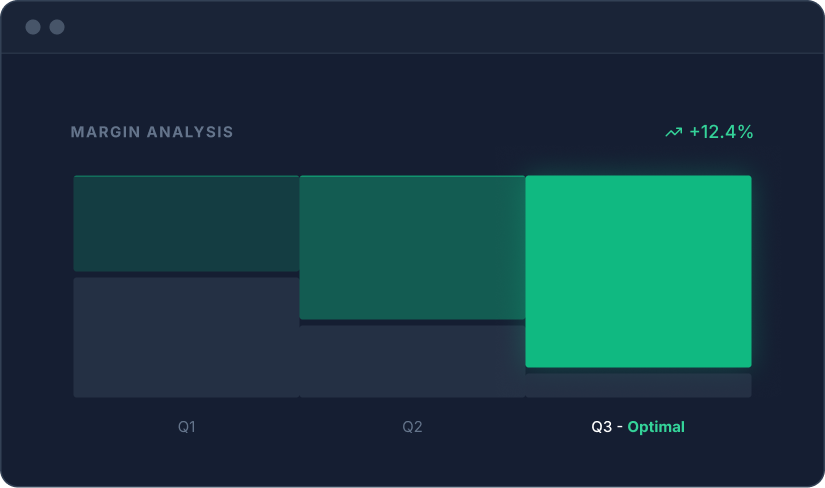Image resolution: width=825 pixels, height=488 pixels.
Task: Select the bright green Q3 block
Action: [x=638, y=271]
